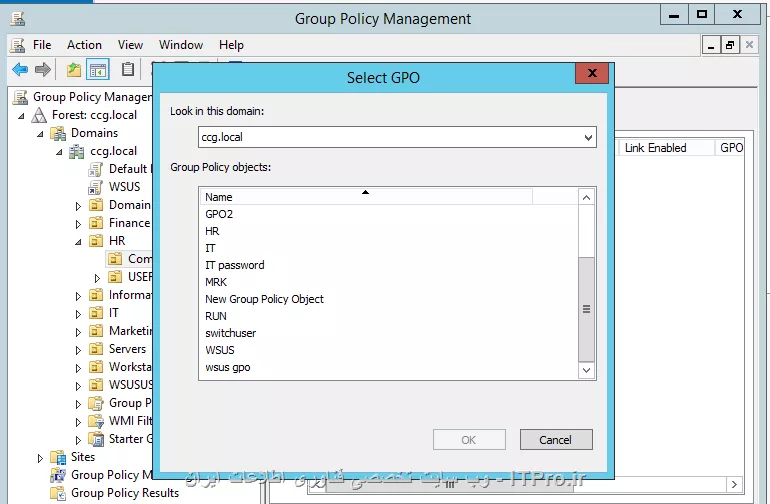The image size is (770, 504).
Task: Collapse the Forest: ccg.local node
Action: coord(21,116)
